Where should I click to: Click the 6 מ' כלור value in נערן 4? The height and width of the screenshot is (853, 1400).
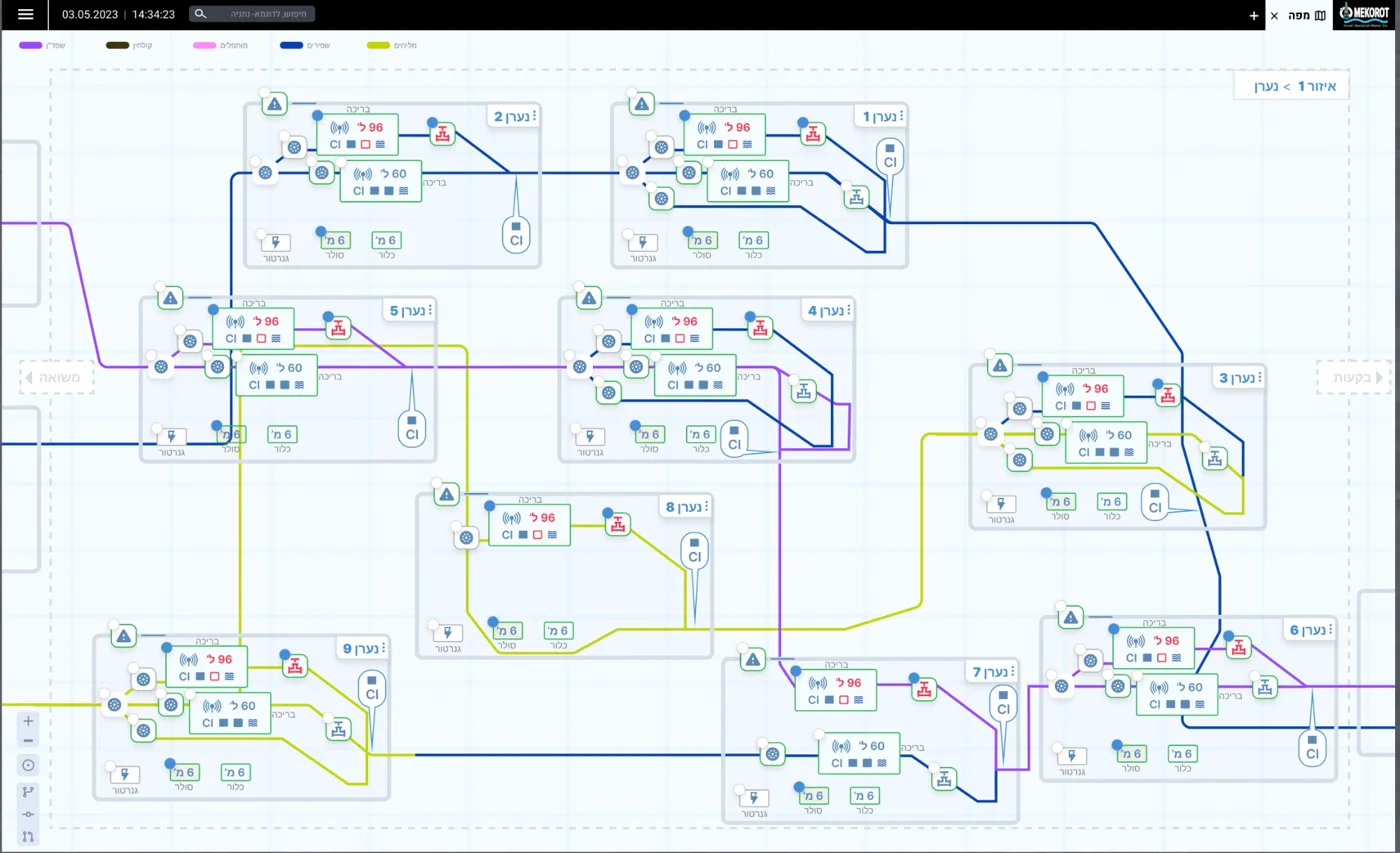(x=700, y=434)
